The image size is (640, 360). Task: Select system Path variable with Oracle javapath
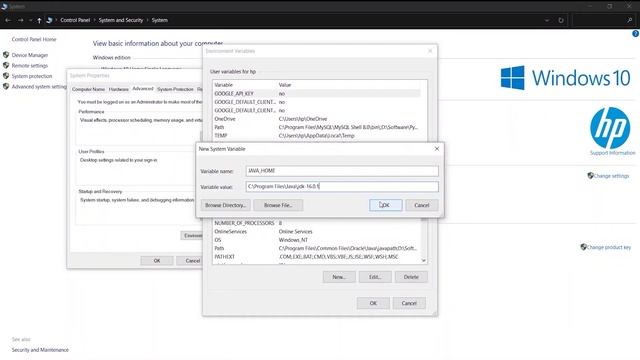pos(317,248)
